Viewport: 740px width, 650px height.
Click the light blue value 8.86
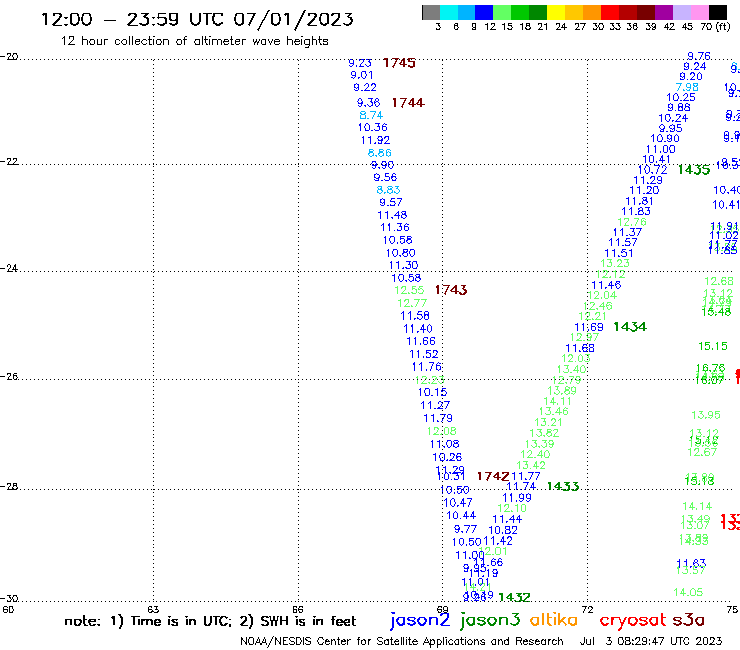coord(379,153)
